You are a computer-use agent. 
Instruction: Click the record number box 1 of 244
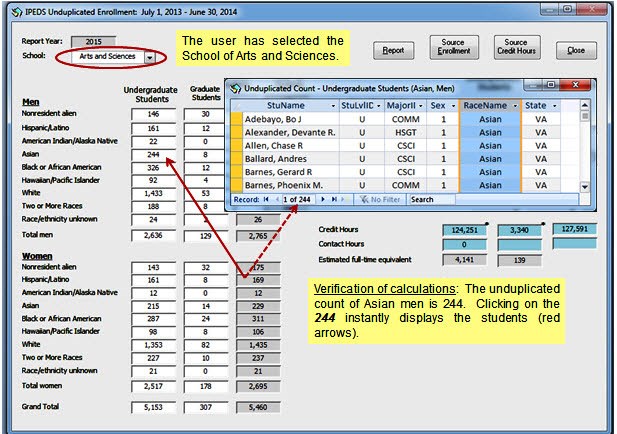coord(297,199)
